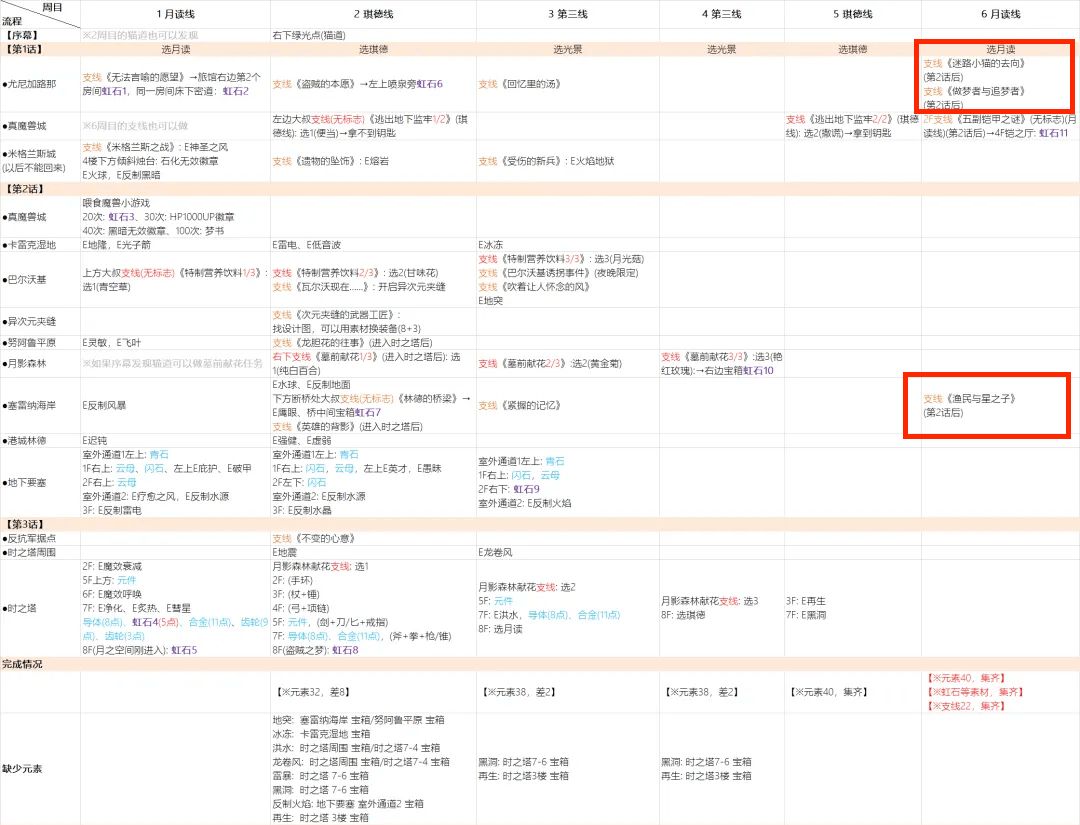Image resolution: width=1080 pixels, height=825 pixels.
Task: Click the '《龙胆花的往事》' side quest cell
Action: [x=352, y=342]
